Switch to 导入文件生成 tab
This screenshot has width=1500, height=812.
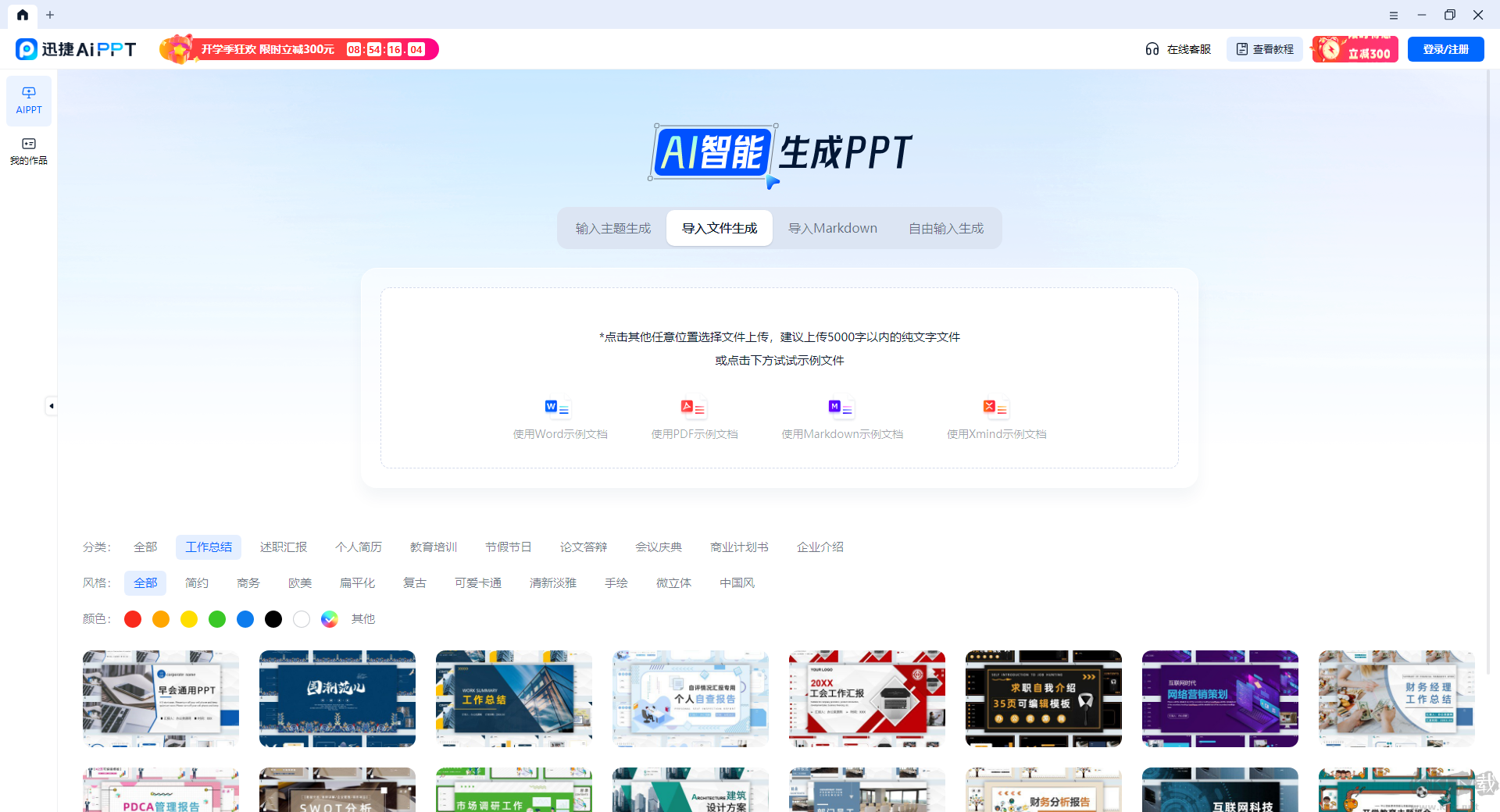tap(720, 228)
